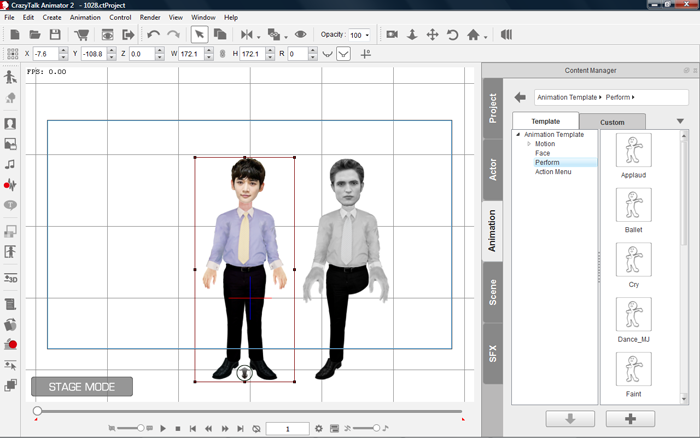This screenshot has width=700, height=438.
Task: Click the STAGE MODE button
Action: tap(81, 386)
